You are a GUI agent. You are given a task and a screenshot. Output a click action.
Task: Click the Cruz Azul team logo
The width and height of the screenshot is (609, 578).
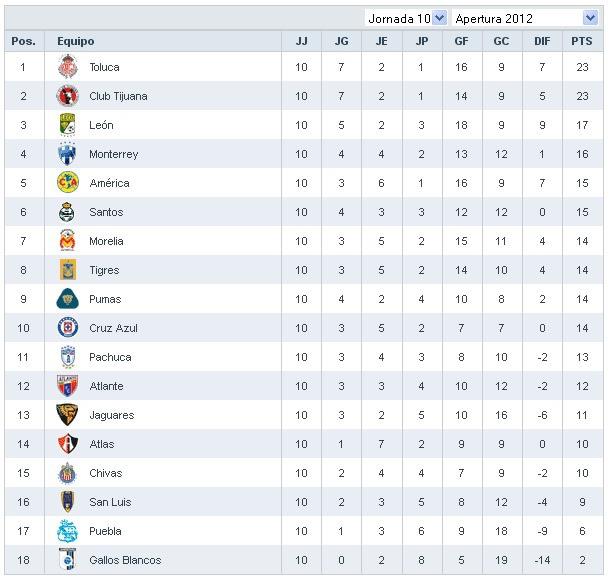pos(67,328)
